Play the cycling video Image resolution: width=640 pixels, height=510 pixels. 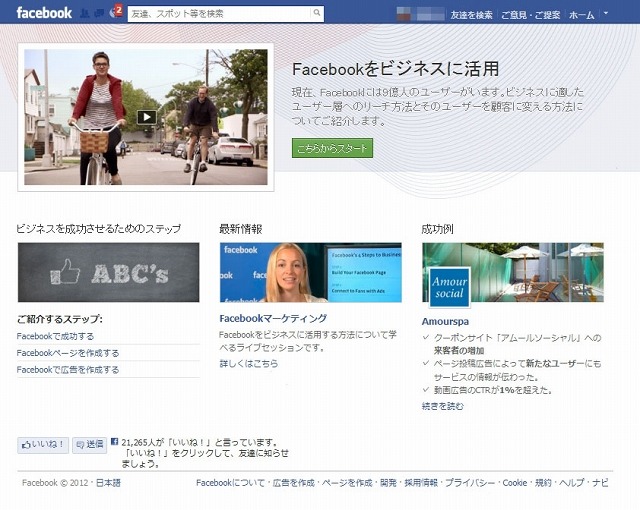click(x=147, y=117)
